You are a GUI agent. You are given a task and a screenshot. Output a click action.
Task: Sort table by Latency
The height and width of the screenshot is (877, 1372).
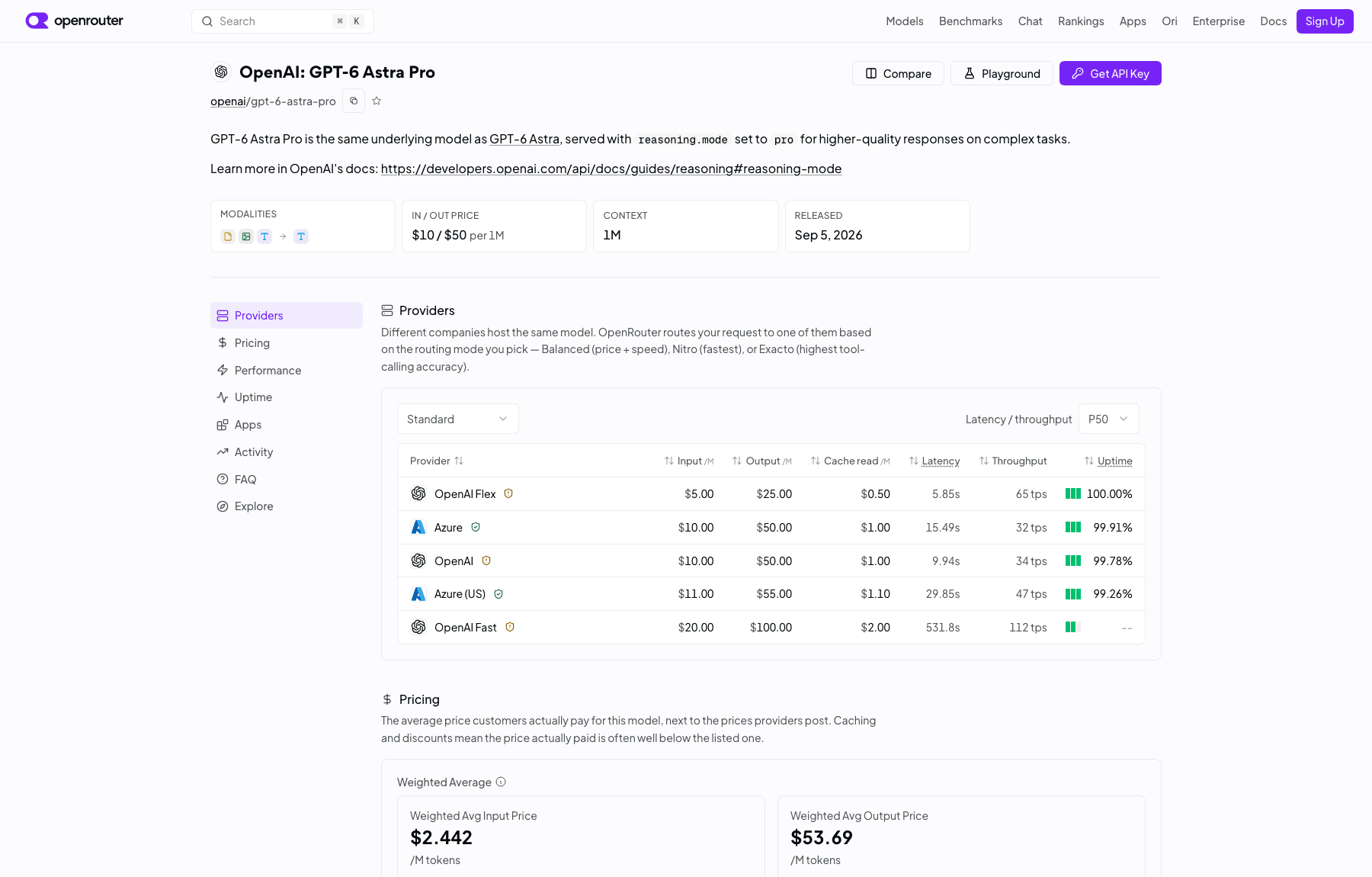(x=934, y=461)
